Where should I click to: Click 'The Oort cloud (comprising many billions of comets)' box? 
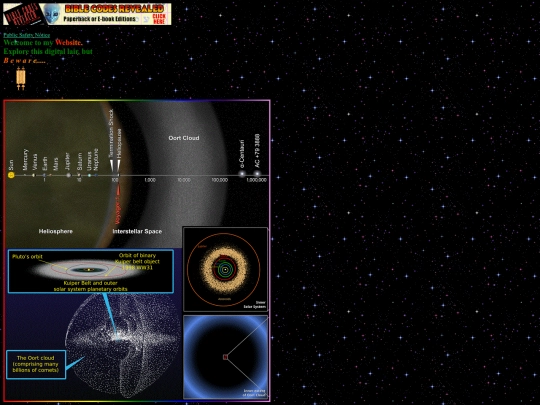click(36, 364)
